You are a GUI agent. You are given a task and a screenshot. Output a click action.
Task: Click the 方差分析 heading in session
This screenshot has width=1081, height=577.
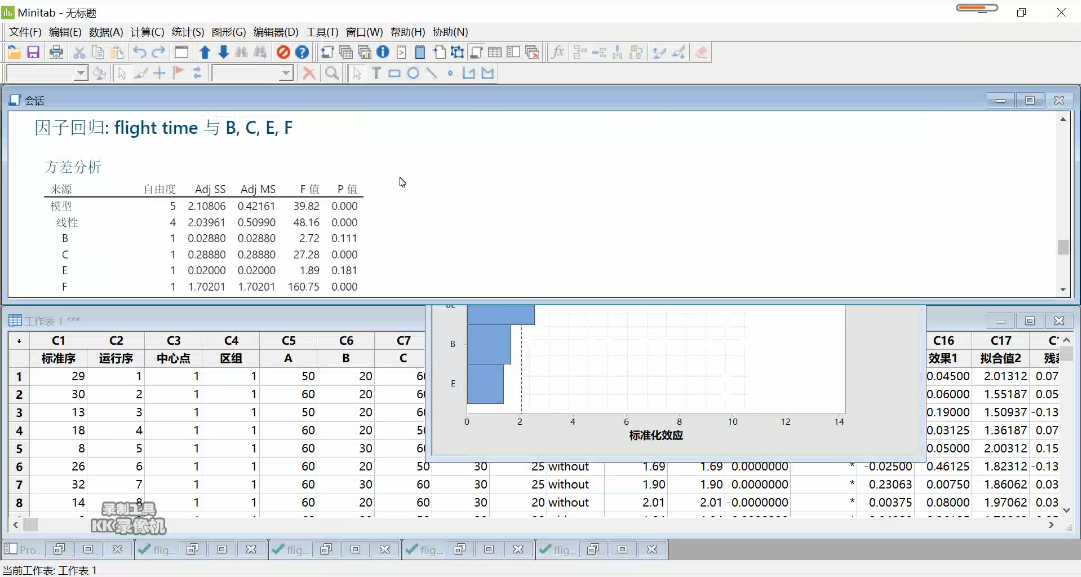[x=73, y=167]
